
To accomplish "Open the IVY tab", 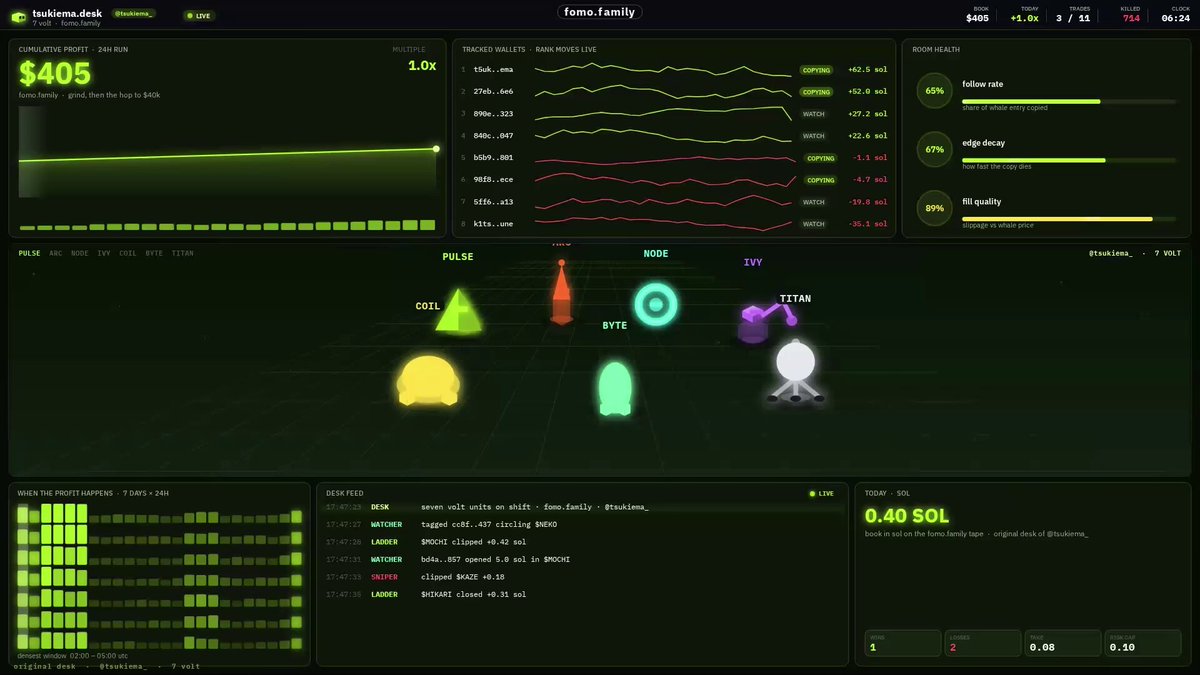I will 104,253.
